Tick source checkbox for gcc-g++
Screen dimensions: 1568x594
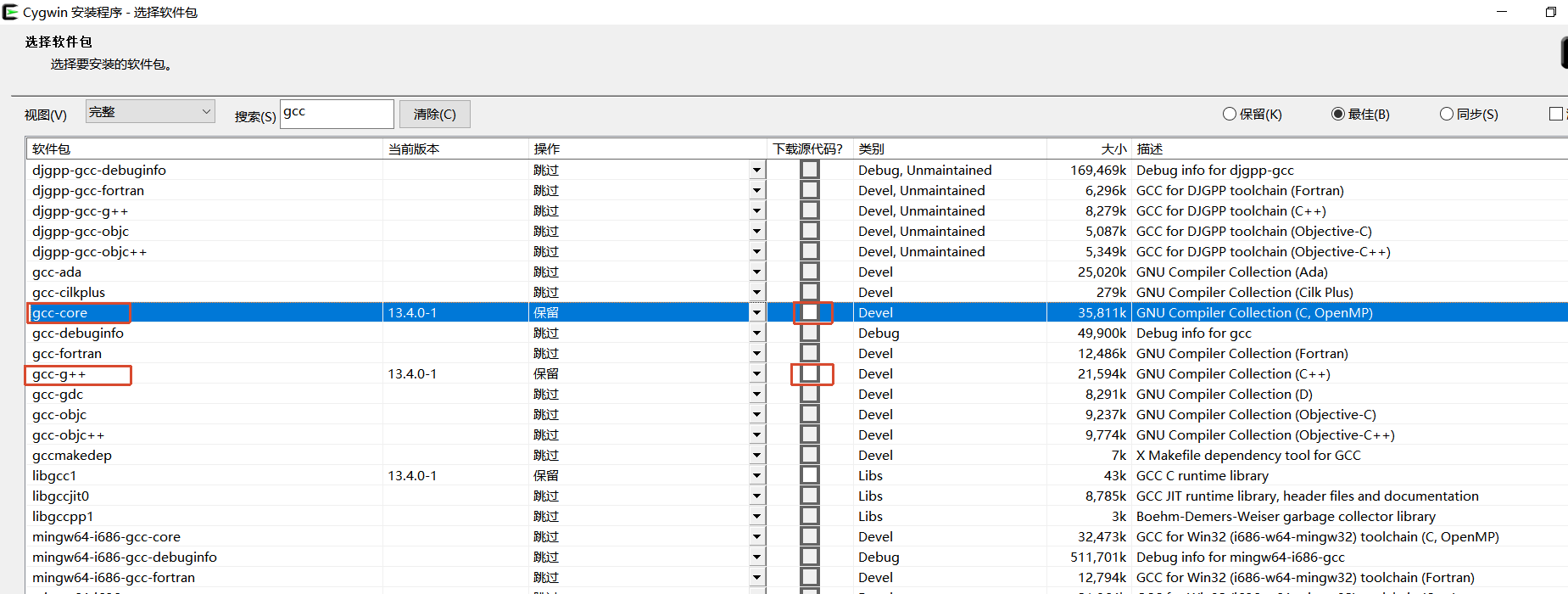pos(810,373)
